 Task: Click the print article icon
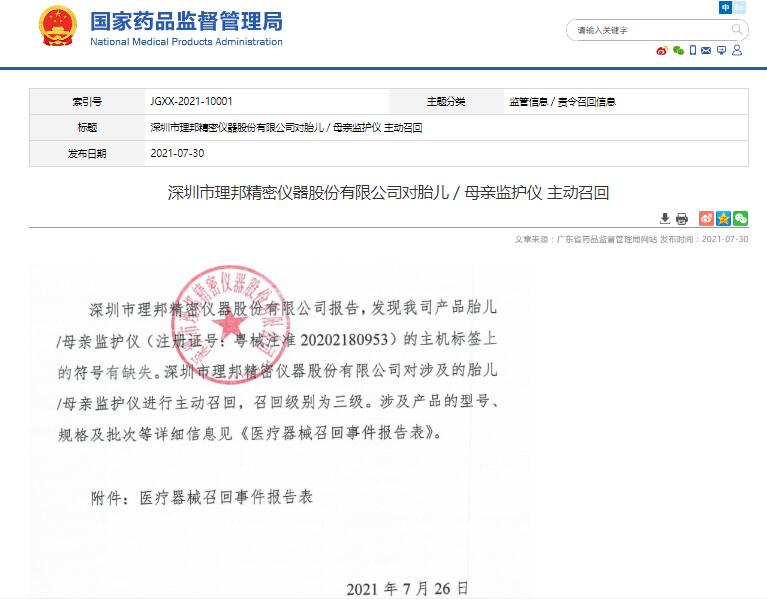pos(682,219)
